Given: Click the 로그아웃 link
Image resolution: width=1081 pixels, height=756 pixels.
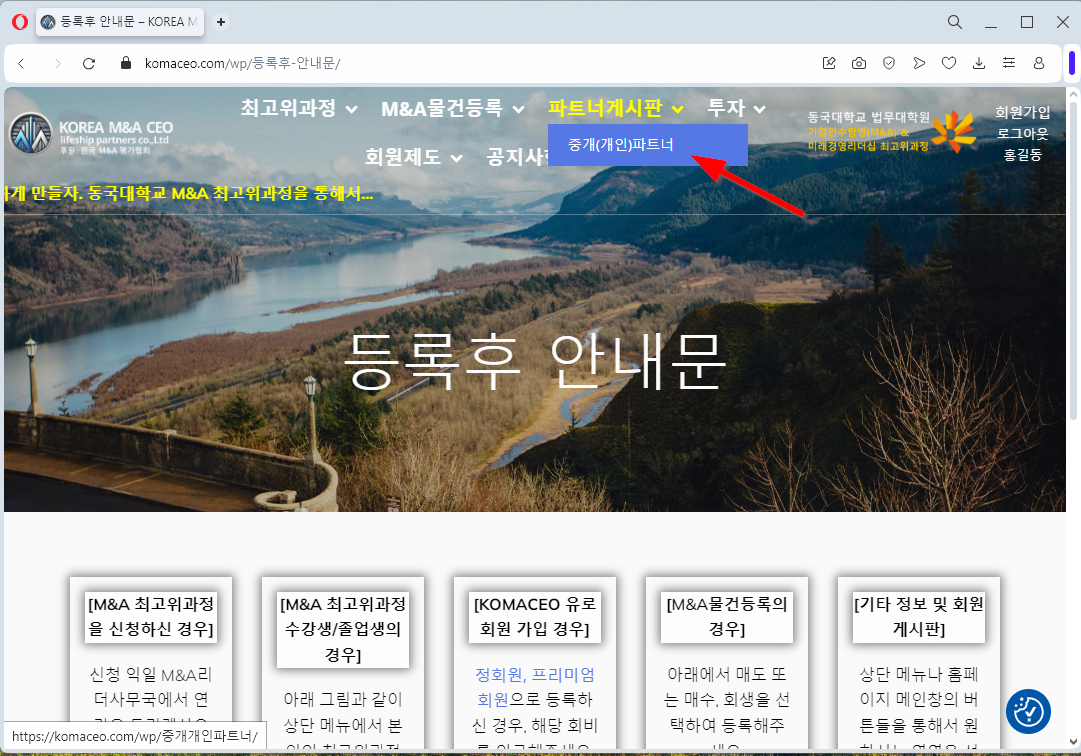Looking at the screenshot, I should pyautogui.click(x=1022, y=133).
